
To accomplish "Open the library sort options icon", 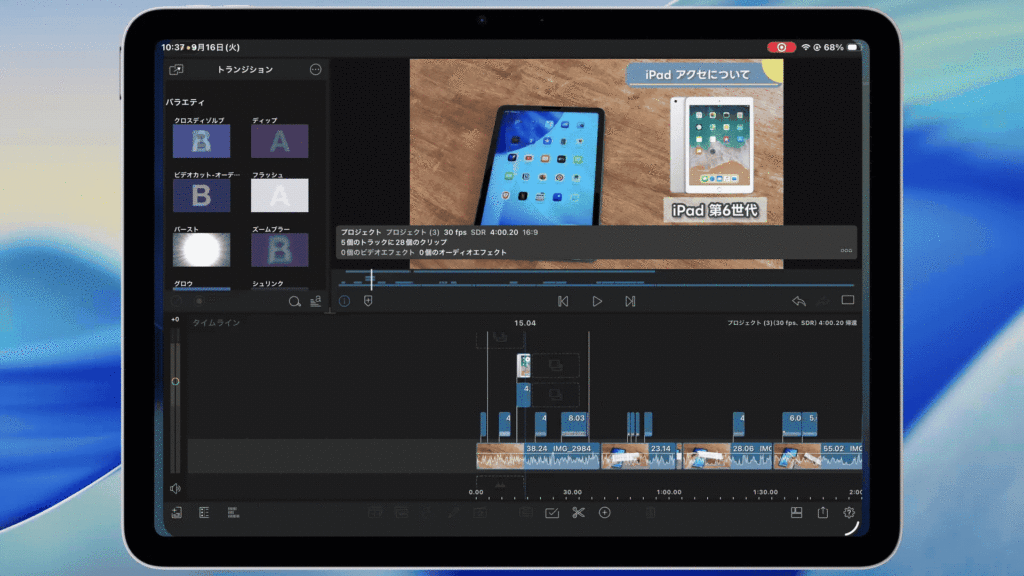I will 315,300.
